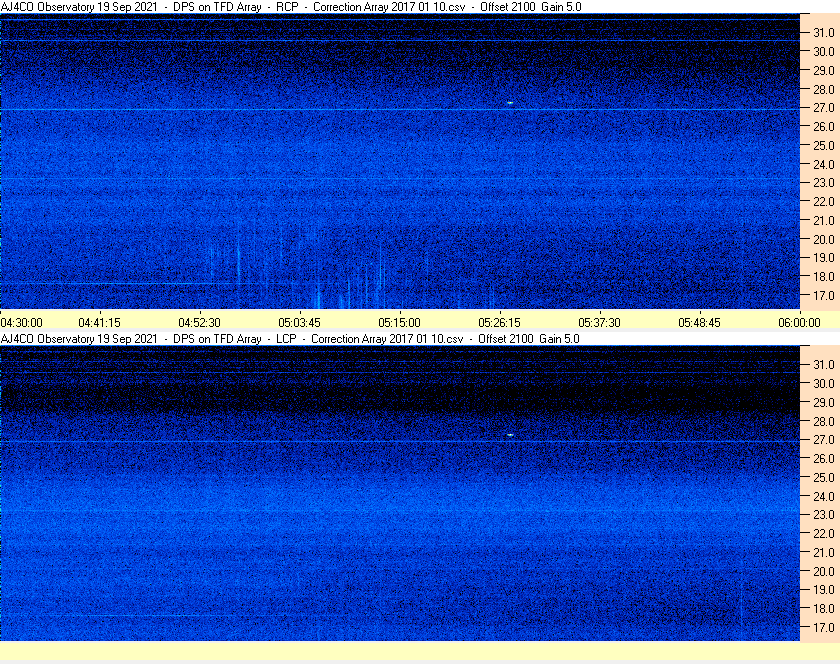840x664 pixels.
Task: Click the 21.0 frequency label in LCP panel
Action: (x=824, y=552)
